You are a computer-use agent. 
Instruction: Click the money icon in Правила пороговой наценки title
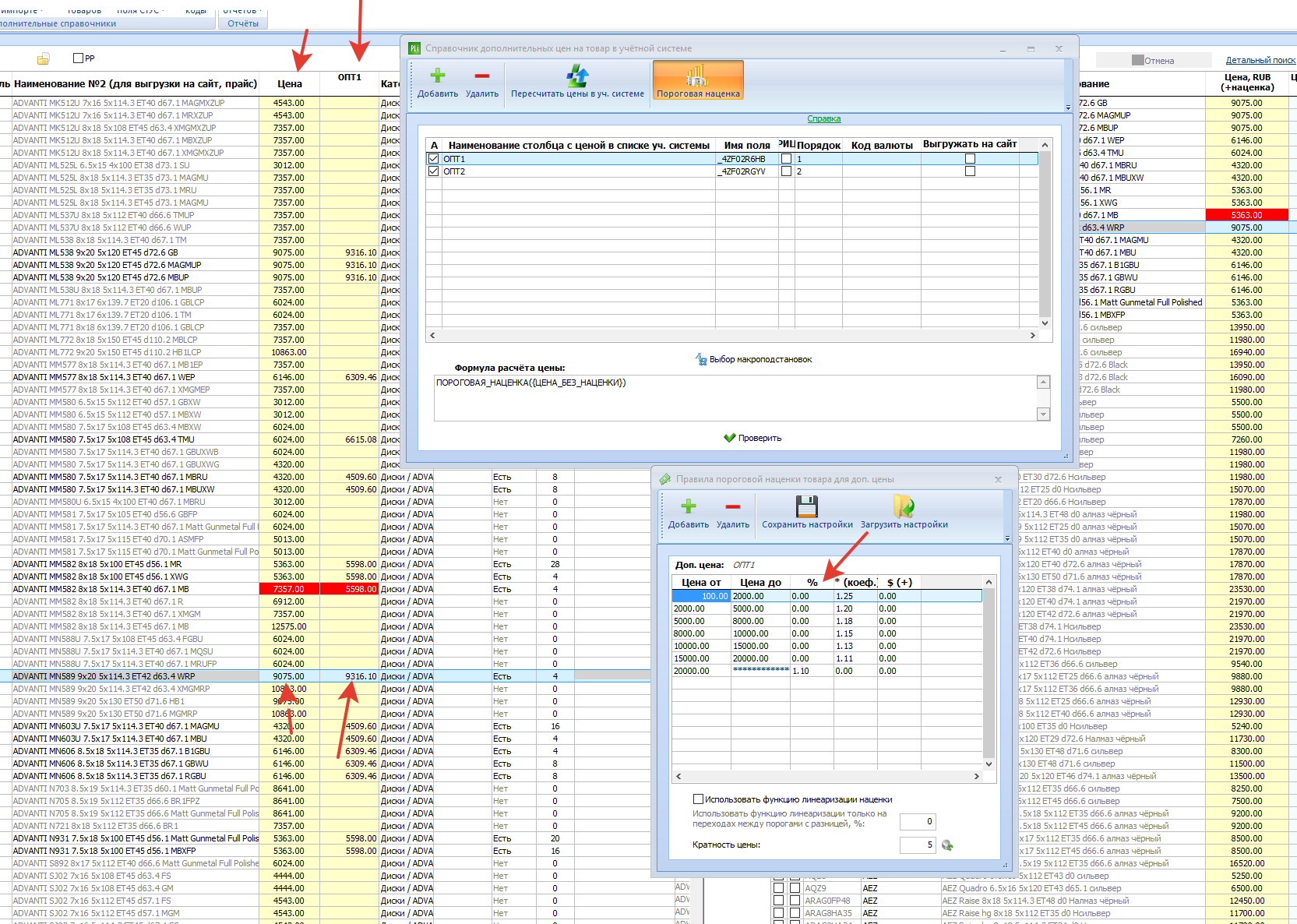[x=664, y=479]
